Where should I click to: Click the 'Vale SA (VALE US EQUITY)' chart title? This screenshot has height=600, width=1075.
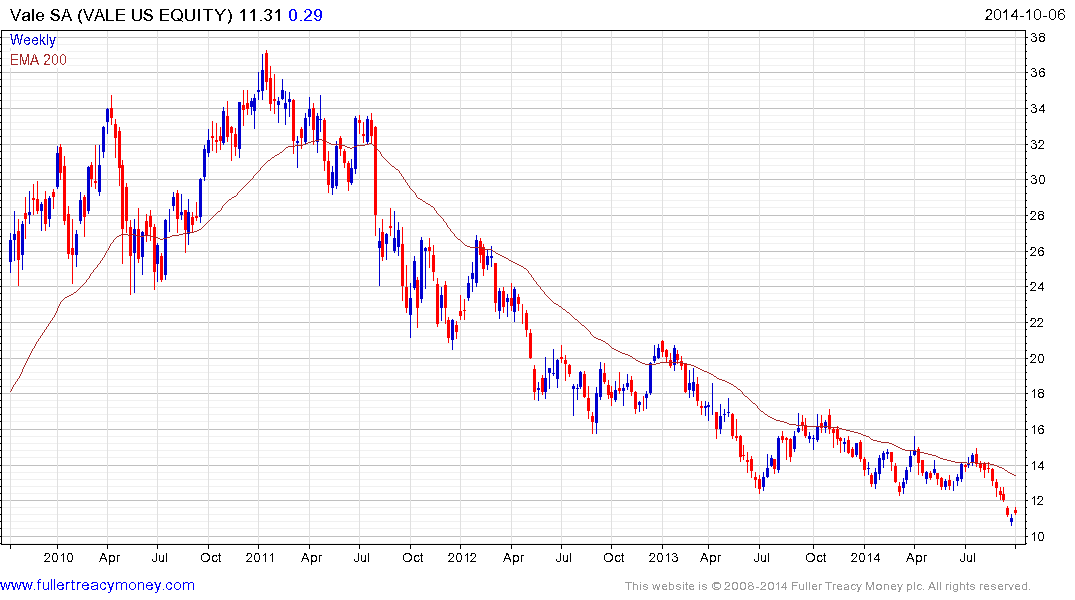pos(121,15)
